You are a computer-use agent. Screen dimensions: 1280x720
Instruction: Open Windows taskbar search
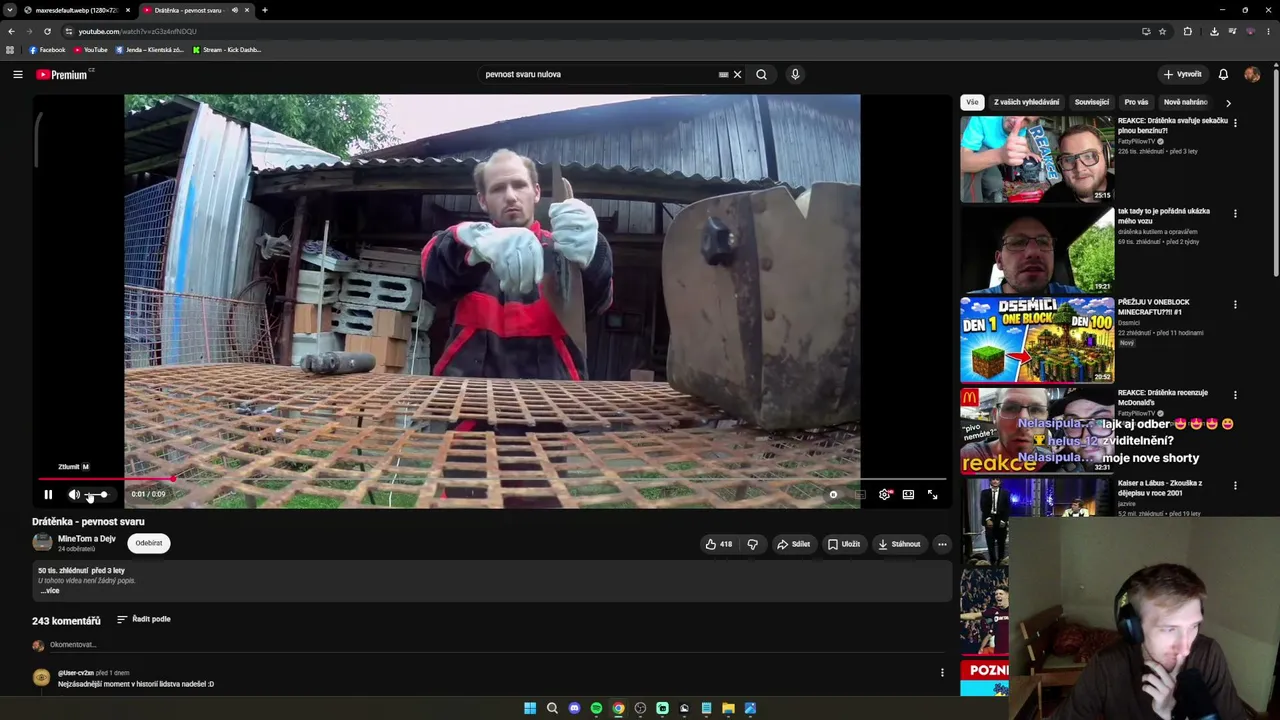(x=552, y=708)
